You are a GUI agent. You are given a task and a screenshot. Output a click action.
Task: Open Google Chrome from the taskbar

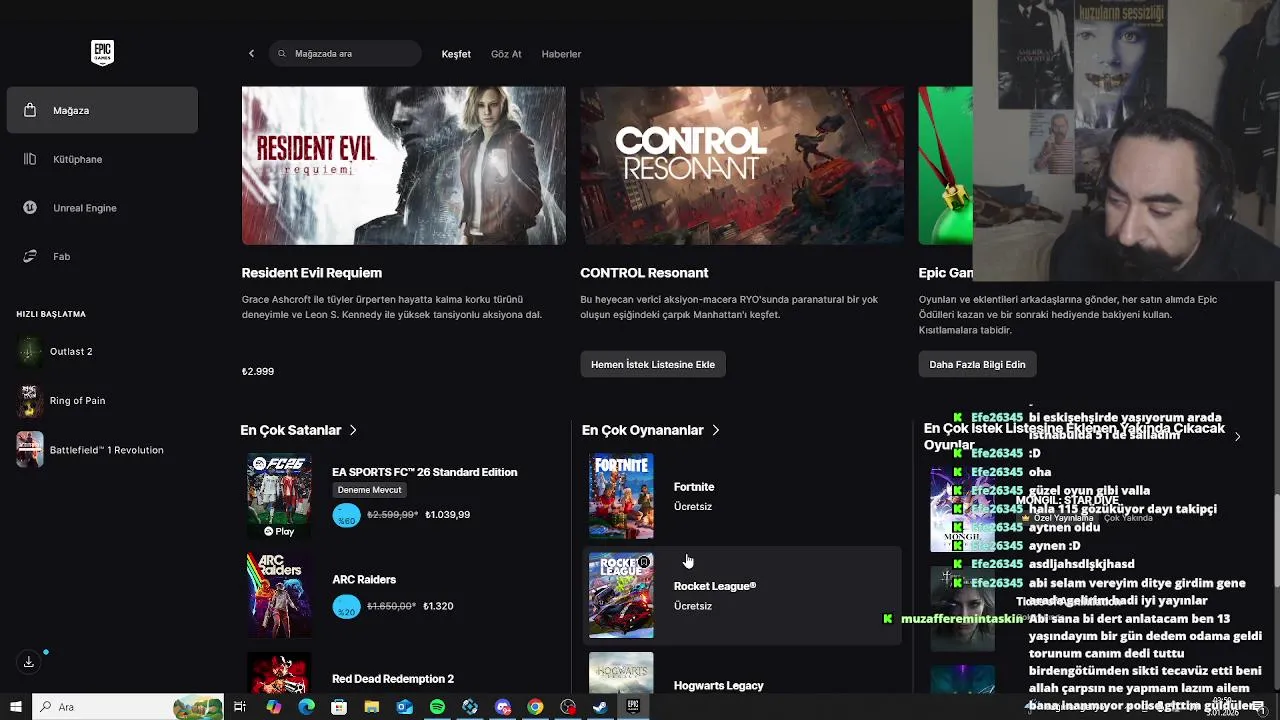coord(535,707)
